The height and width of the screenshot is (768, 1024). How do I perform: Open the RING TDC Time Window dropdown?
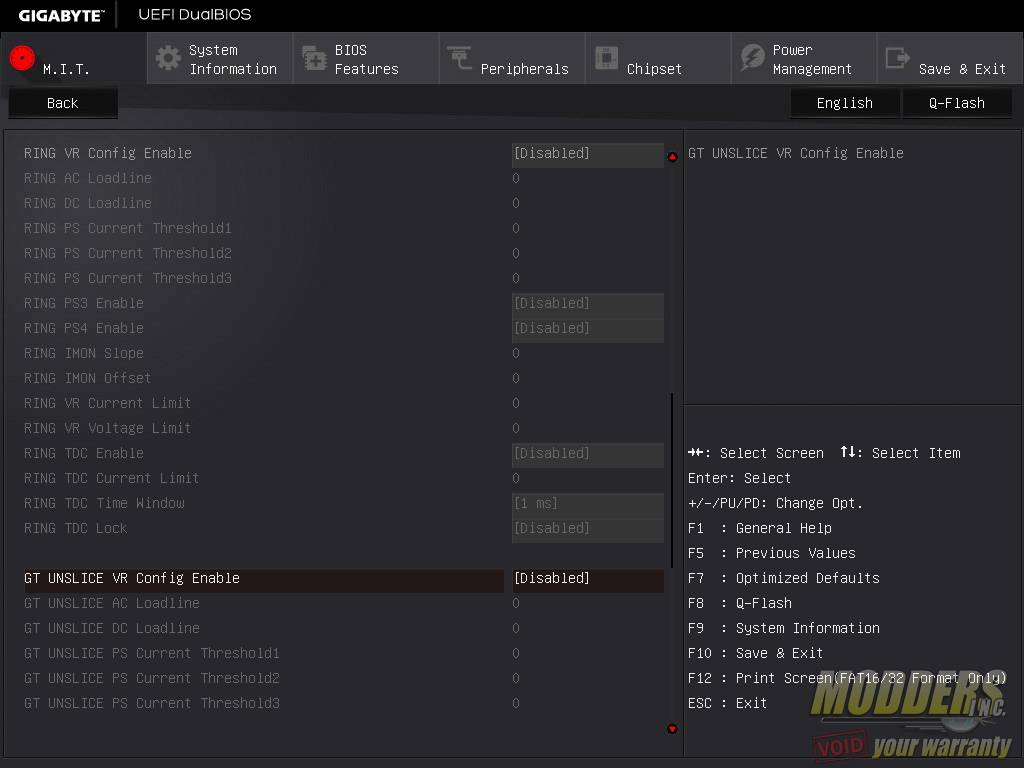[587, 503]
